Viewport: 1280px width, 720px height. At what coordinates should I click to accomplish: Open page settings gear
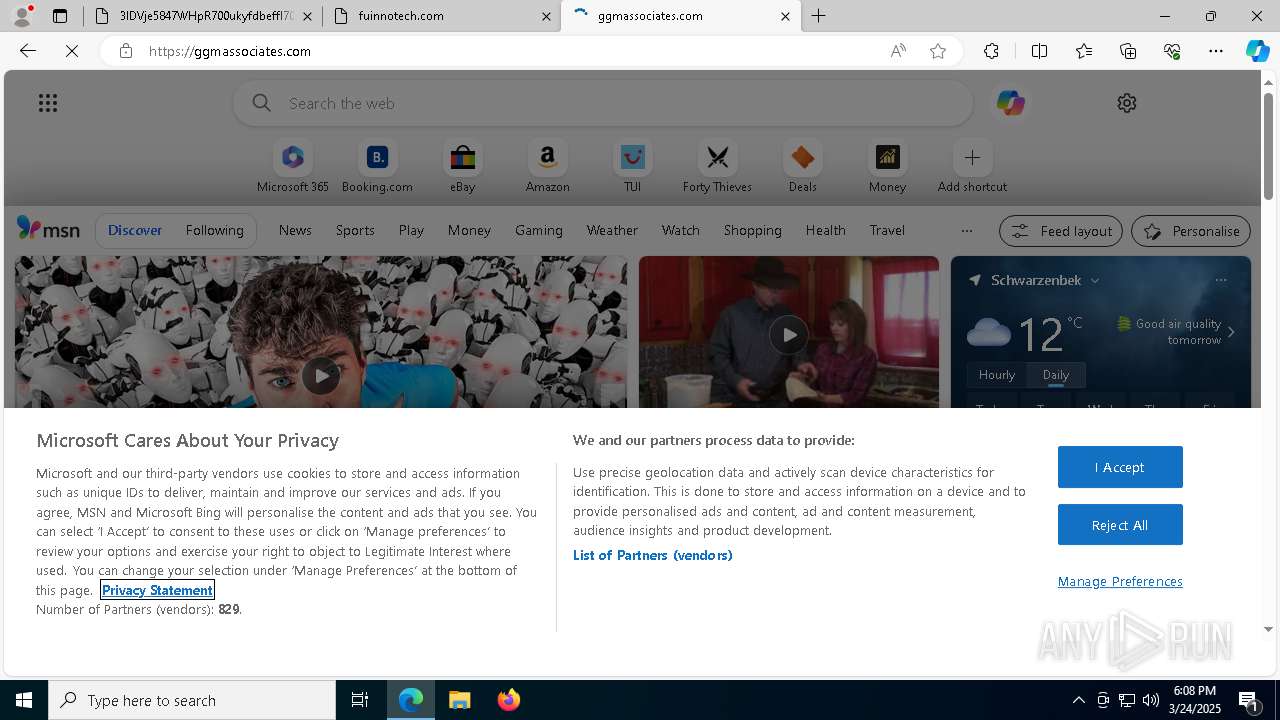pos(1127,103)
